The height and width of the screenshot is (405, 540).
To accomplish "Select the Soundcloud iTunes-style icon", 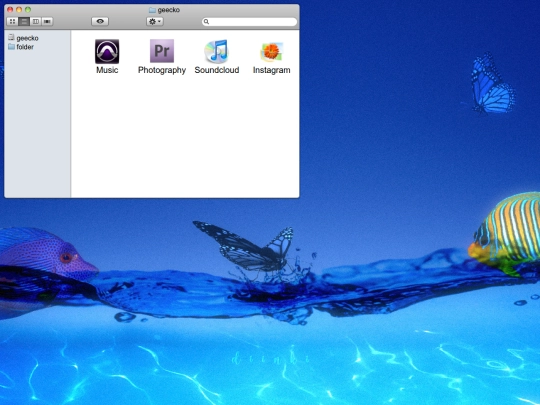I will point(217,51).
